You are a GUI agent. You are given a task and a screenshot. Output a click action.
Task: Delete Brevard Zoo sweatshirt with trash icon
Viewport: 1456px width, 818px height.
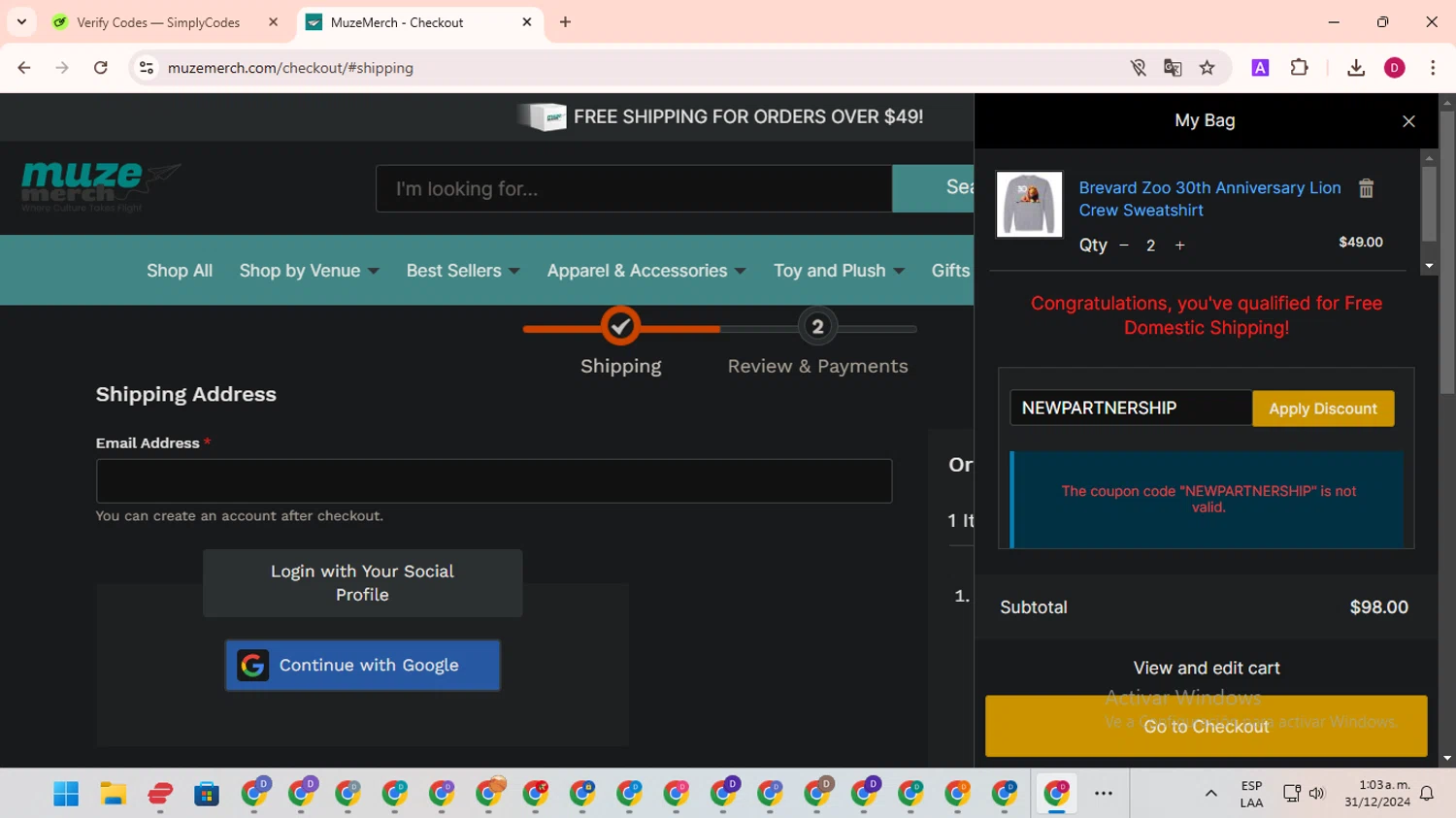pyautogui.click(x=1366, y=188)
